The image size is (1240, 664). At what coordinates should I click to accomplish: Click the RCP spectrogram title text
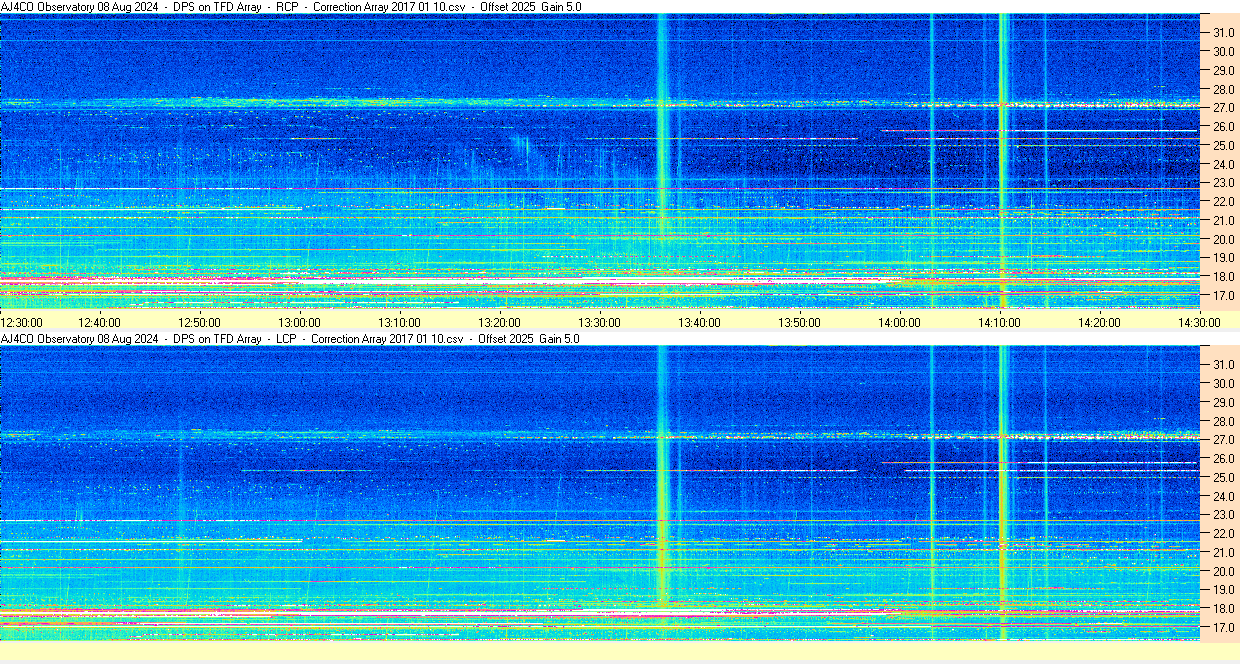[290, 7]
